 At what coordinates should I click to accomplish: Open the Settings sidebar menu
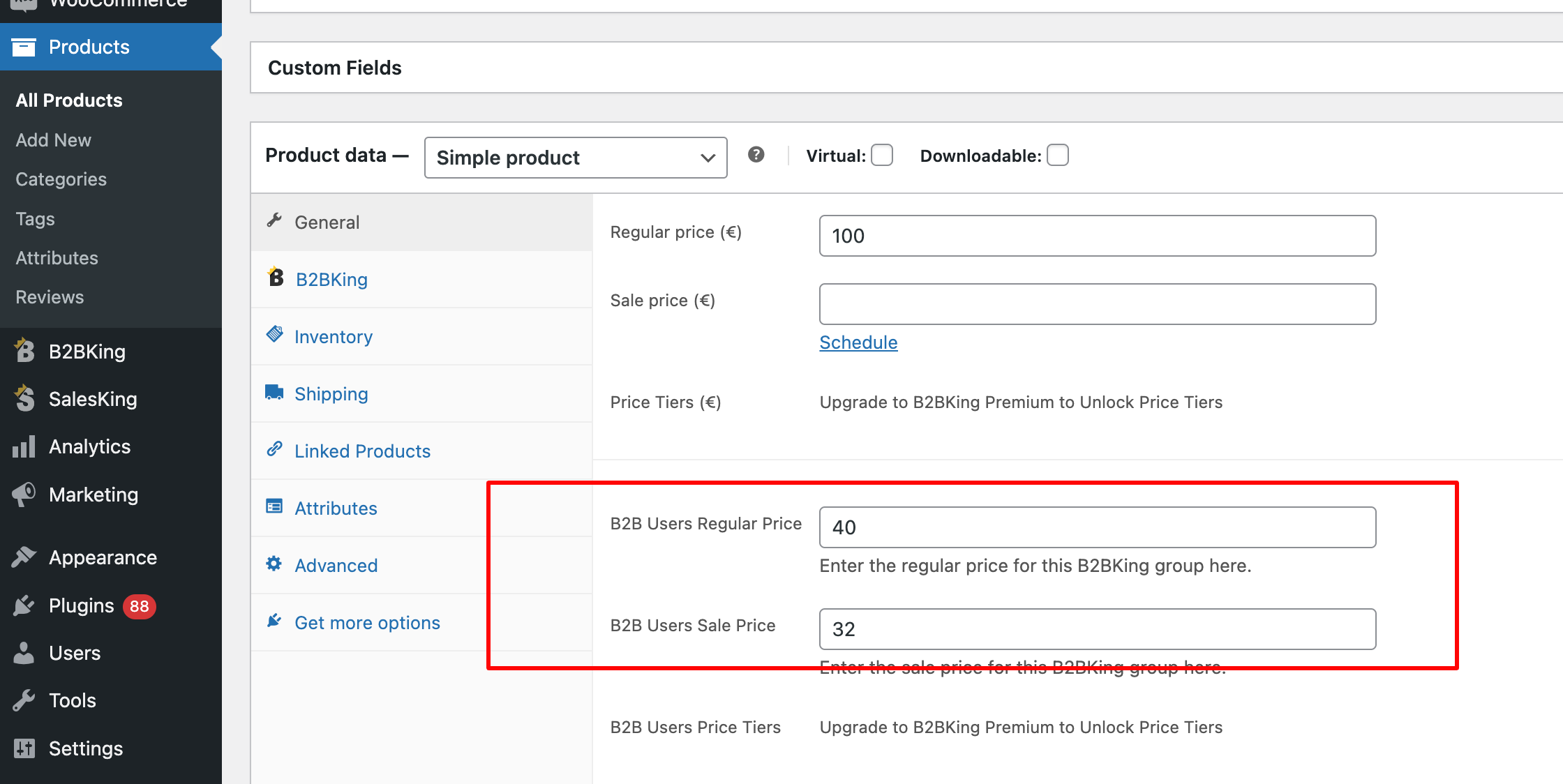point(111,748)
